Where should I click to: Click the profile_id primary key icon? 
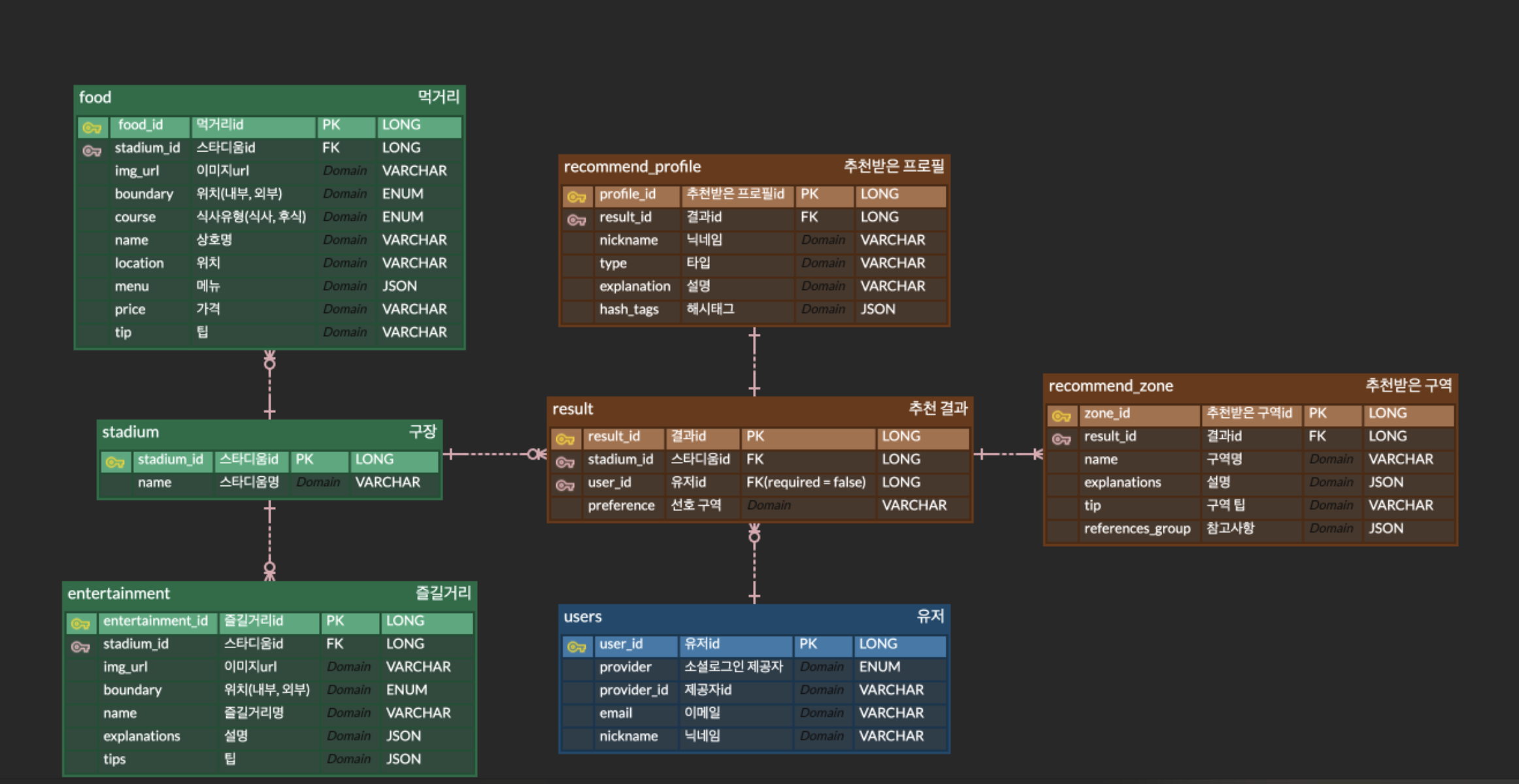pos(576,196)
